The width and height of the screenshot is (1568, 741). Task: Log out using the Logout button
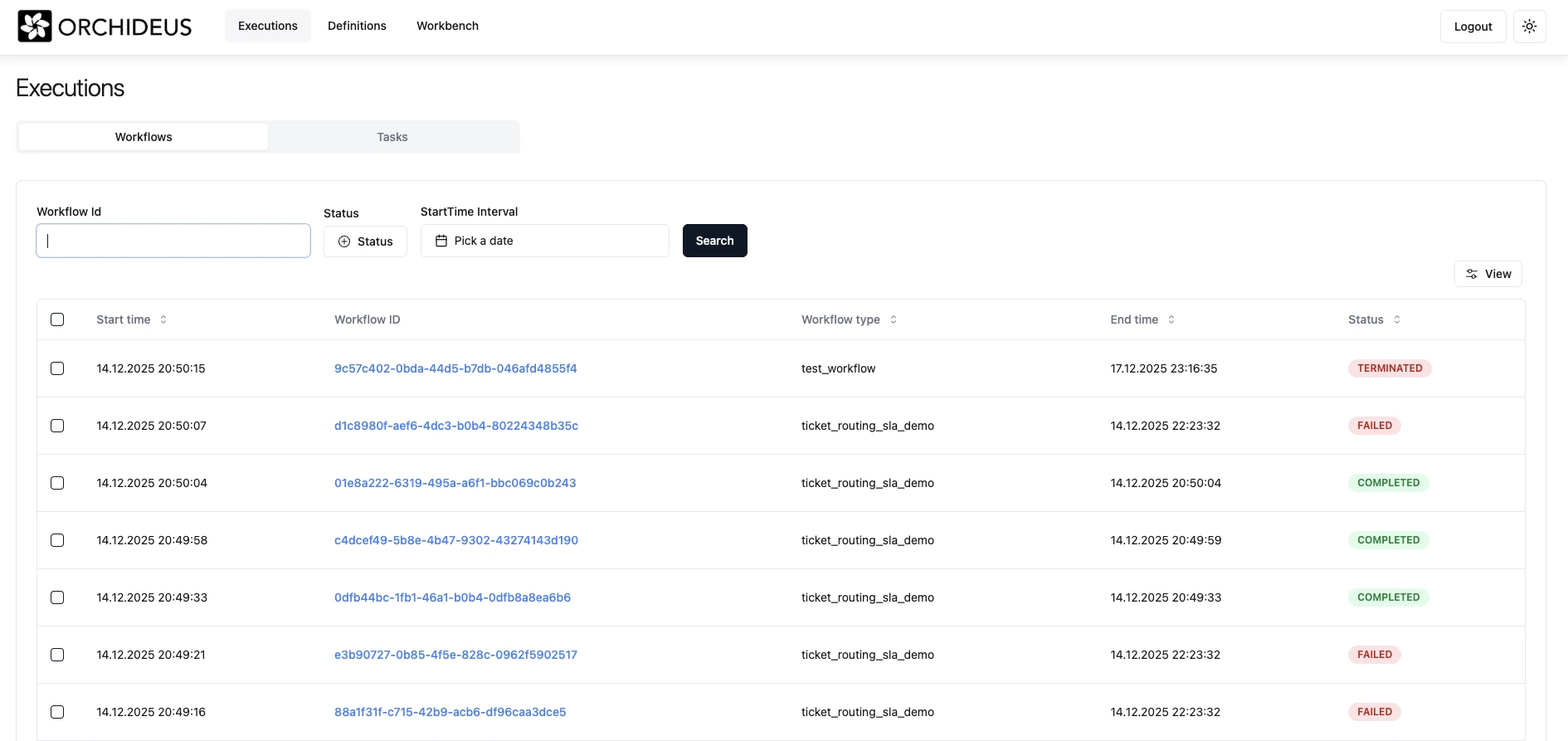1473,27
